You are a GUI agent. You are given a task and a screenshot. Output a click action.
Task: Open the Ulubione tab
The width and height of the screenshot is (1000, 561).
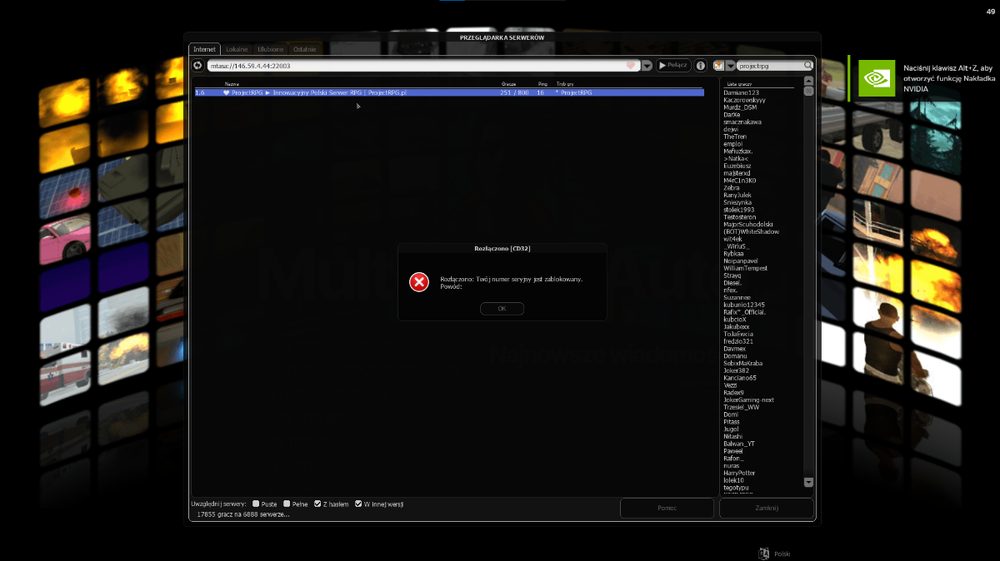270,49
